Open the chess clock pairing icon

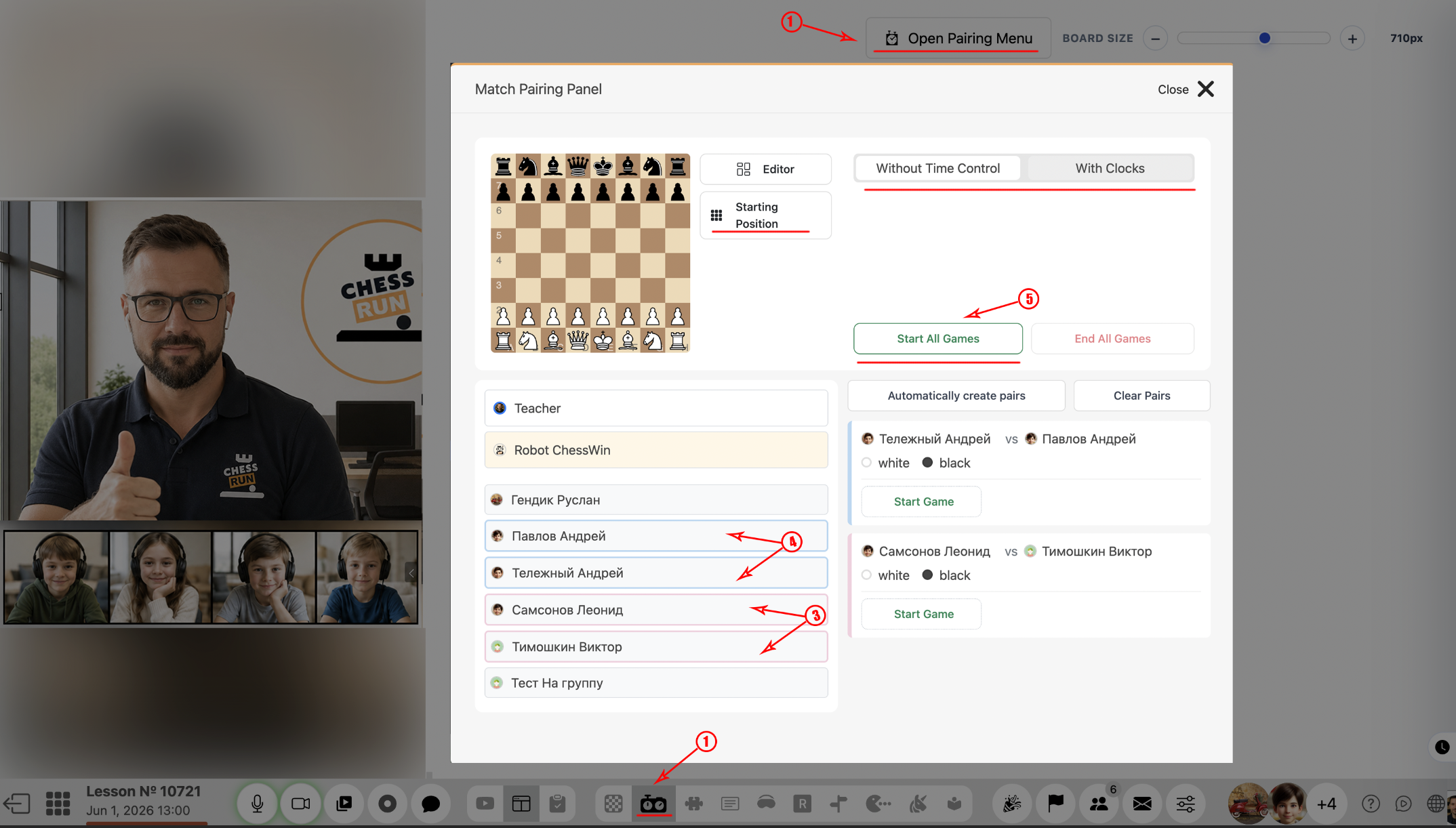[653, 804]
